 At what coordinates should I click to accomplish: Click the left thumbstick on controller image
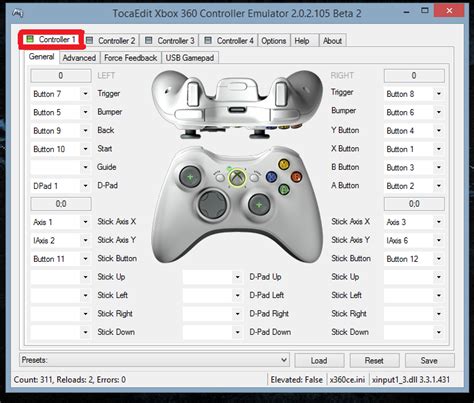(190, 177)
